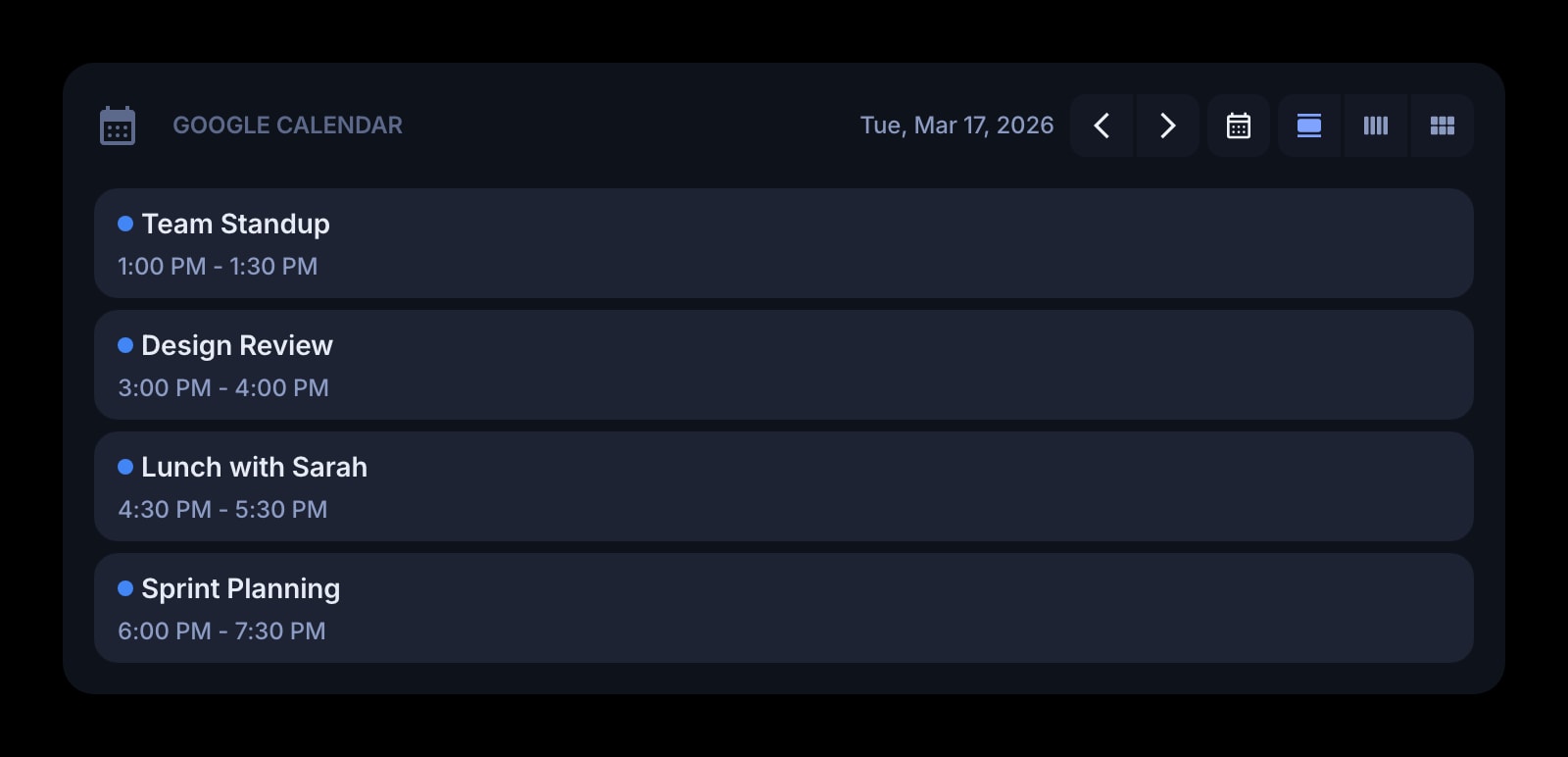
Task: Switch to day view using highlighted icon
Action: click(x=1309, y=126)
